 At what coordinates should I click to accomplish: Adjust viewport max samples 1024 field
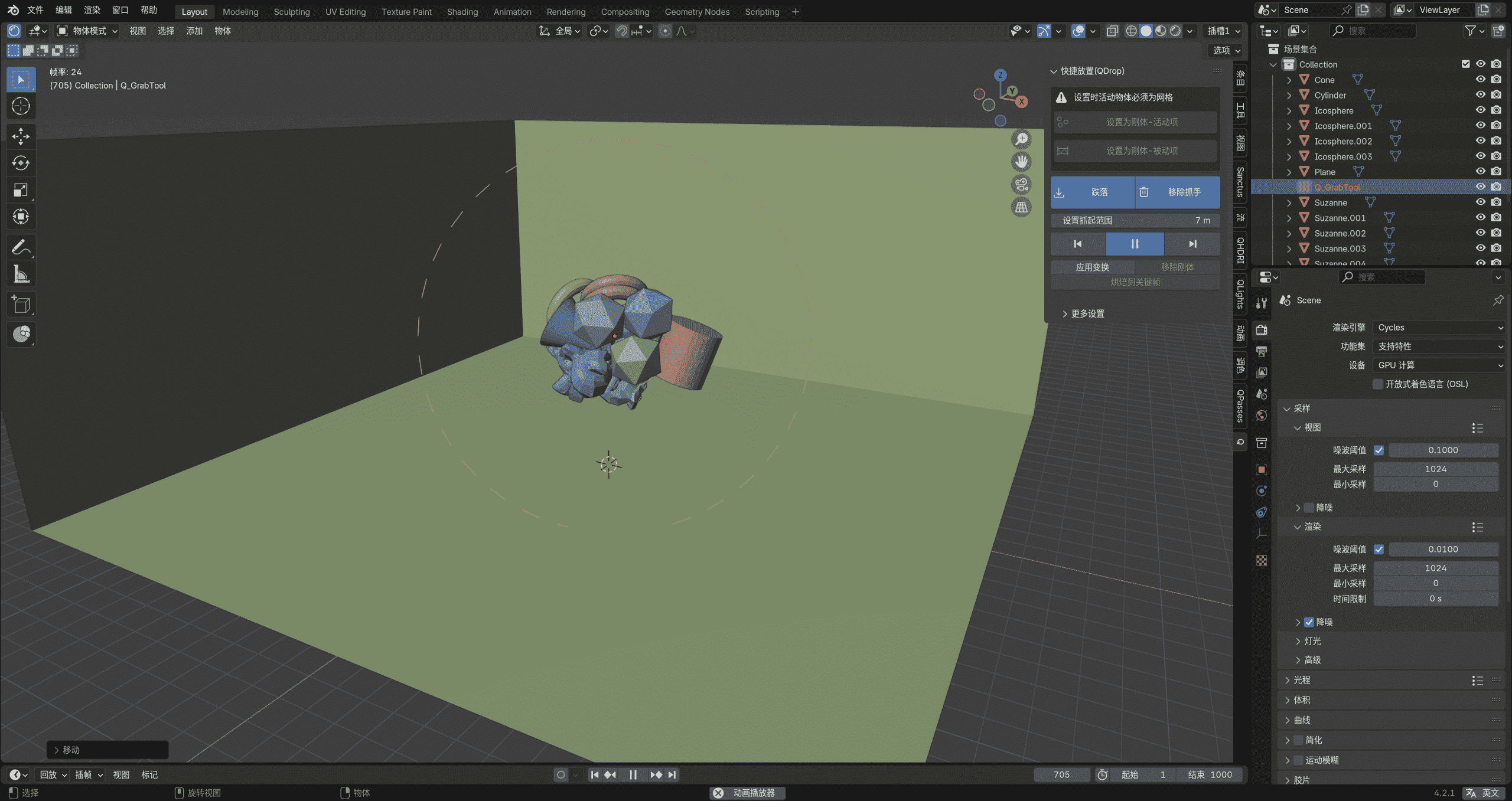tap(1436, 469)
